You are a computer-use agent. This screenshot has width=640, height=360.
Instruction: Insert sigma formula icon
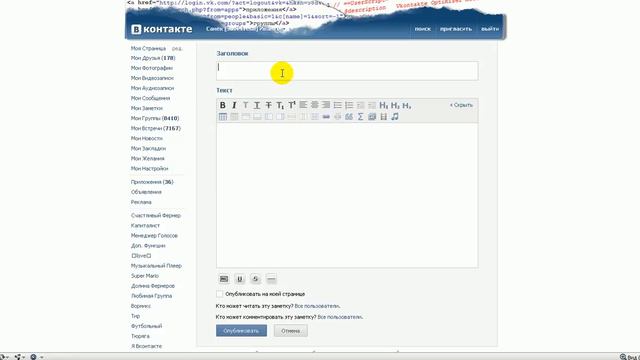coord(360,117)
